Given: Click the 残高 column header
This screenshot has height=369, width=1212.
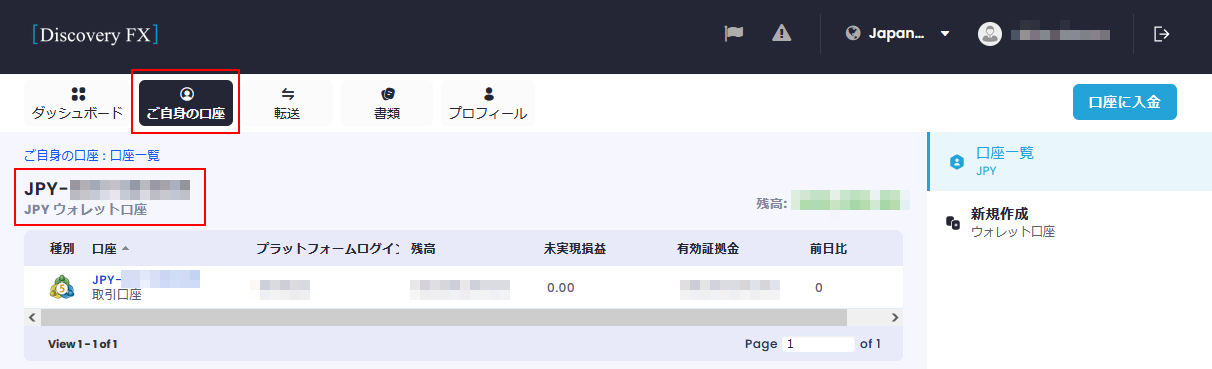Looking at the screenshot, I should [x=424, y=248].
